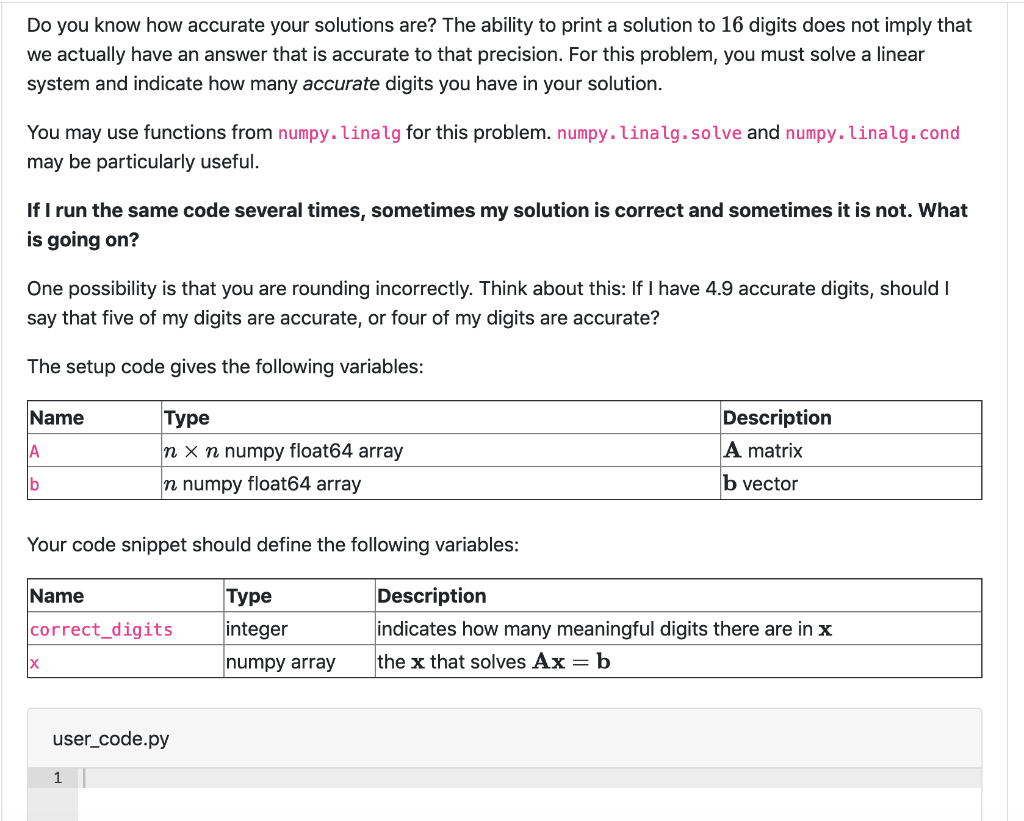Click variable x in the output table

33,662
